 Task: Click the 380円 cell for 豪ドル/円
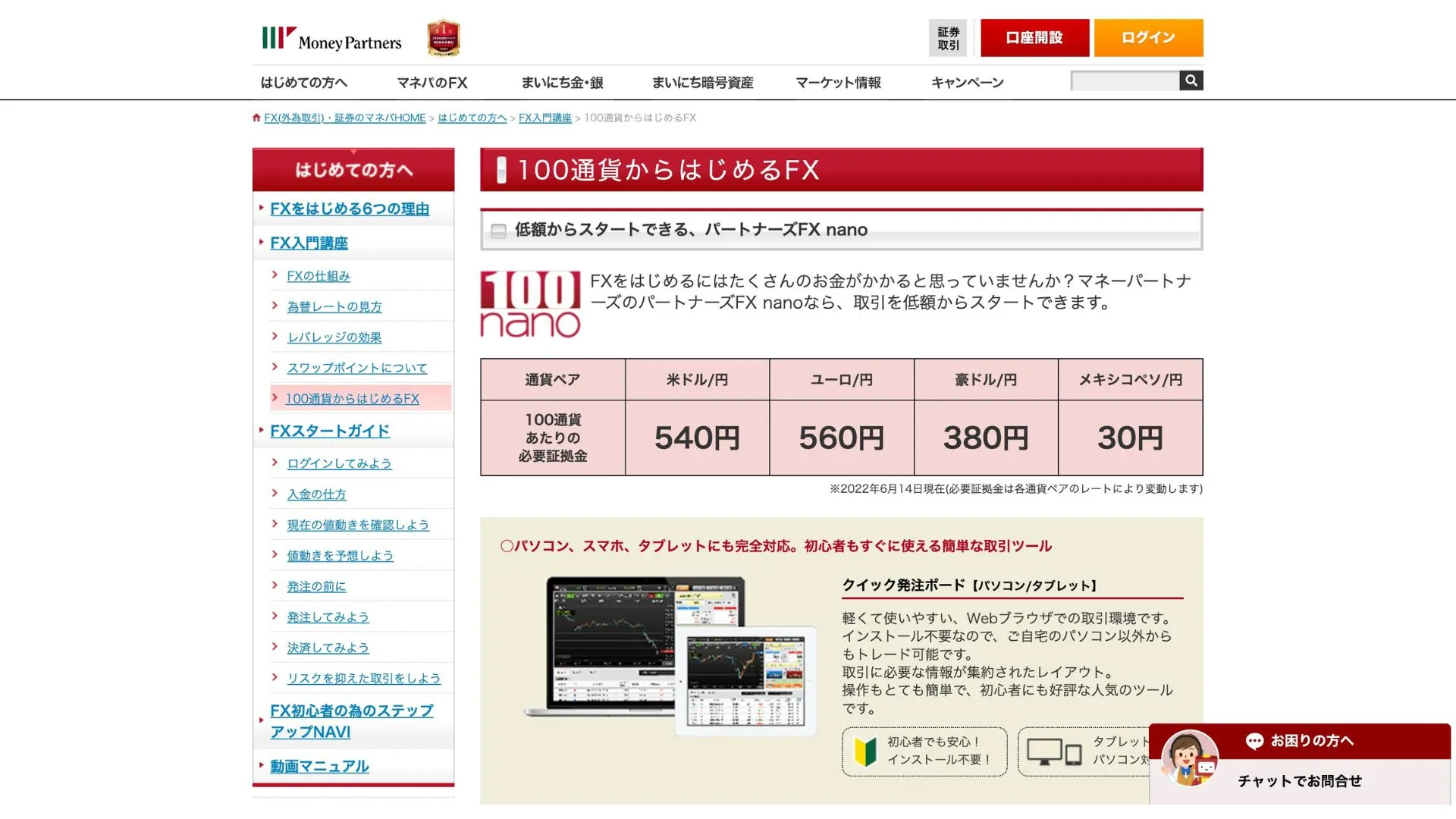[986, 438]
